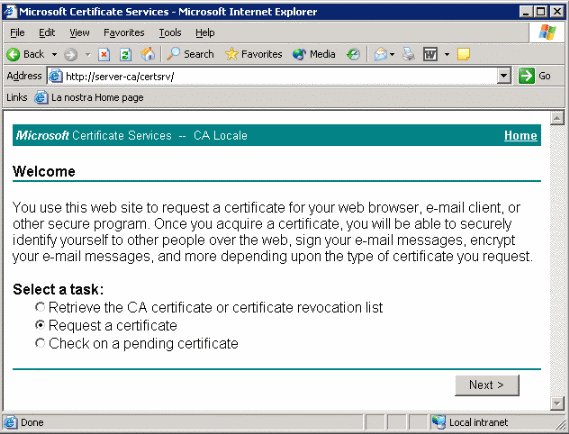Image resolution: width=569 pixels, height=434 pixels.
Task: Click the Next > button
Action: click(x=487, y=385)
